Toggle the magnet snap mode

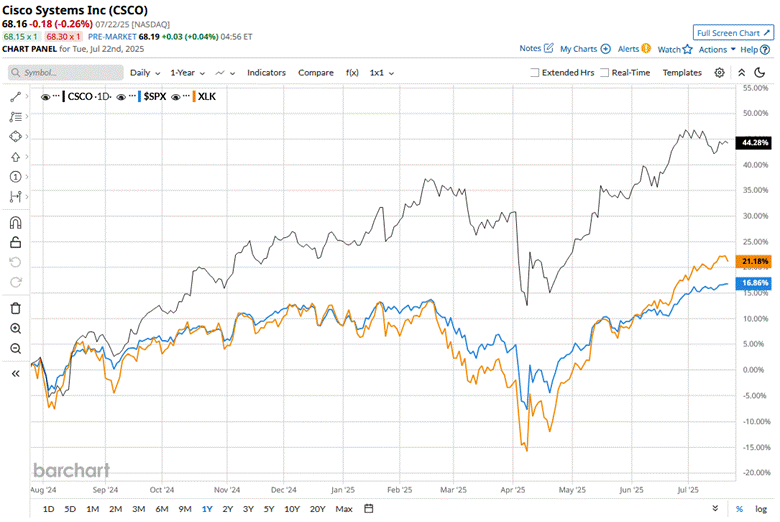click(15, 222)
